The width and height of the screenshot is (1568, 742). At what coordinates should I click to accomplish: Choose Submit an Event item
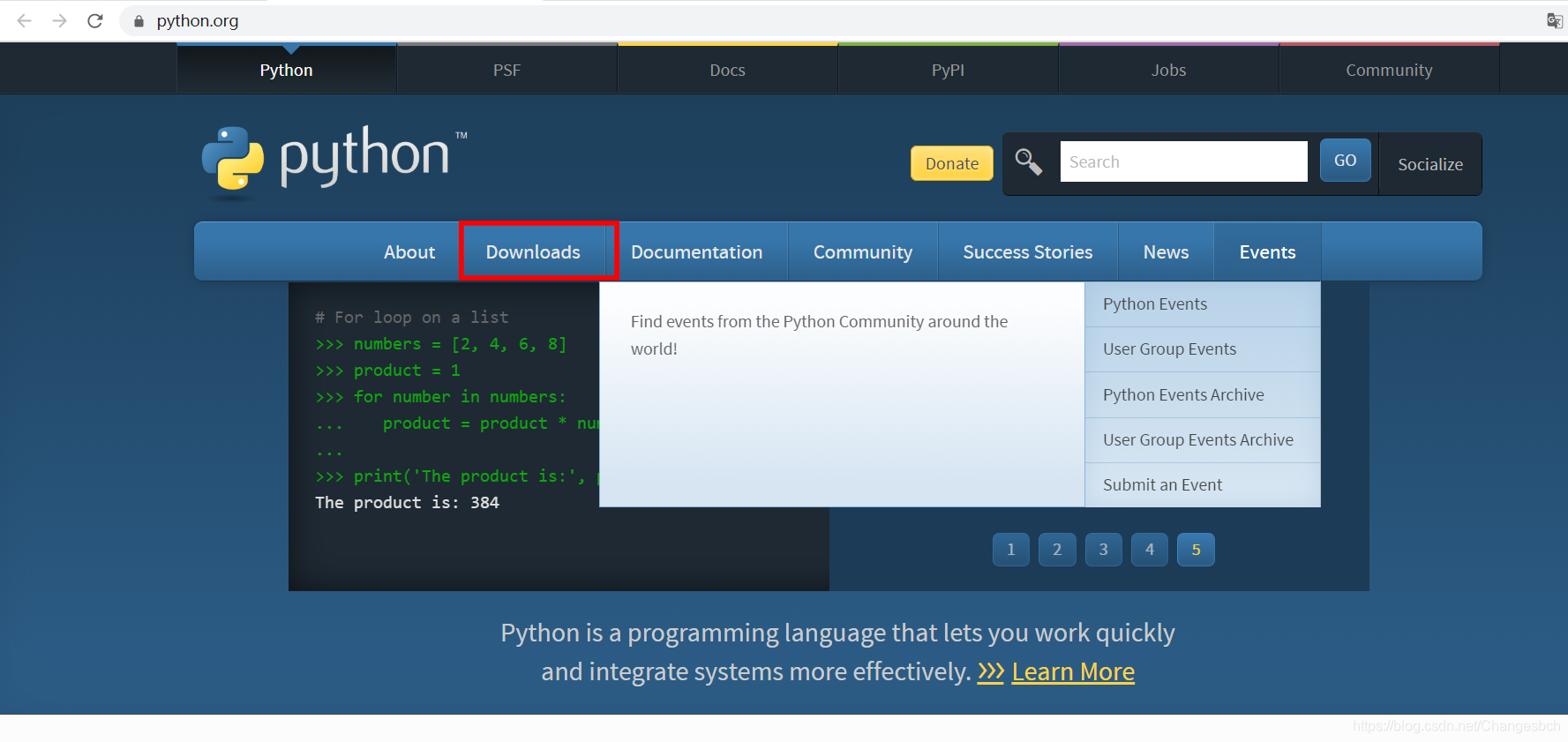click(x=1202, y=485)
